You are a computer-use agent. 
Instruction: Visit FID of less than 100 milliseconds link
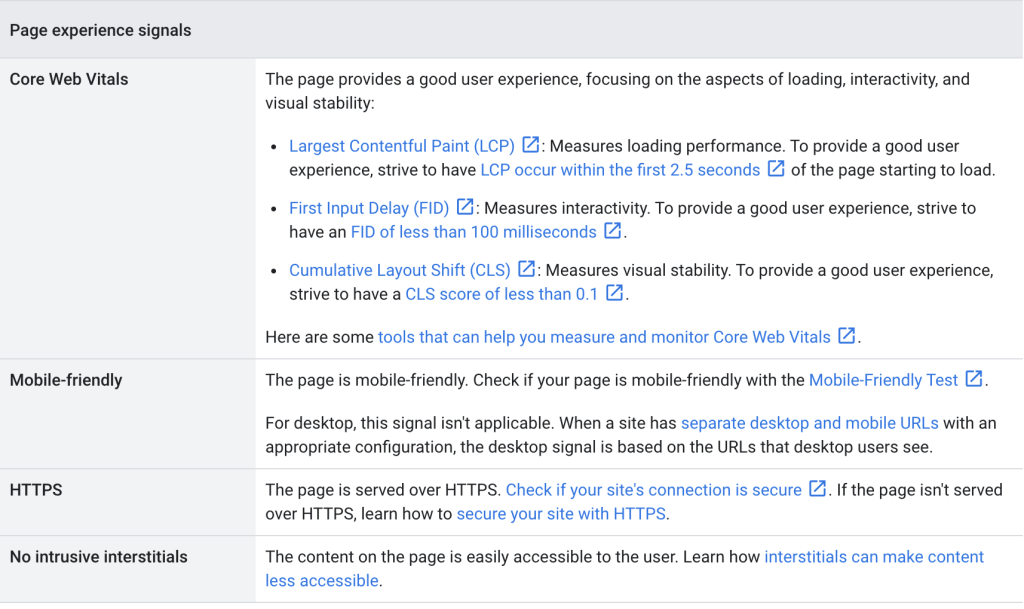[473, 232]
